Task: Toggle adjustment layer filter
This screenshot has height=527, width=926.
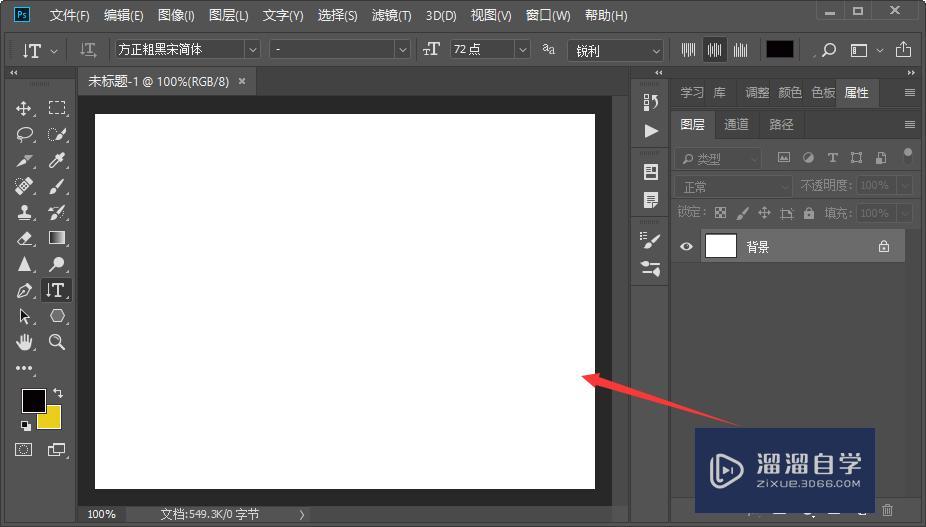Action: [808, 157]
